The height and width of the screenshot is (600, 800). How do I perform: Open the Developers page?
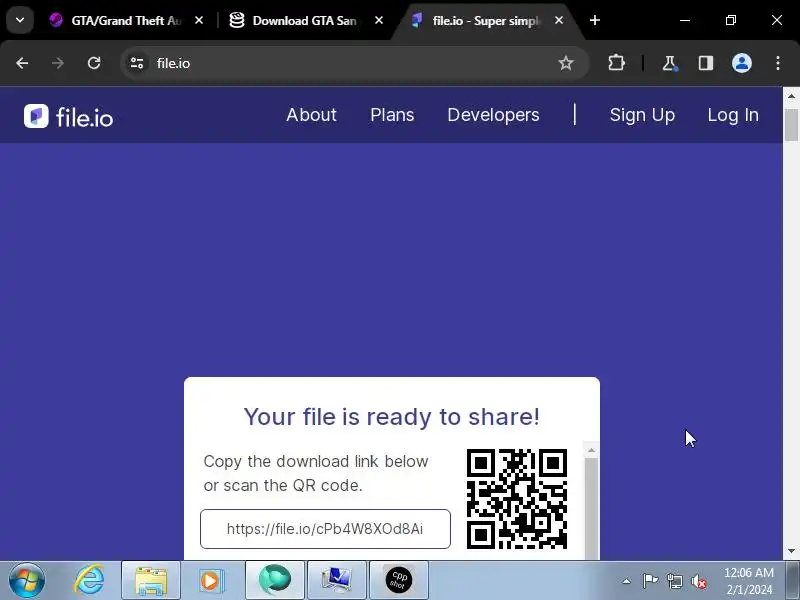click(x=493, y=115)
